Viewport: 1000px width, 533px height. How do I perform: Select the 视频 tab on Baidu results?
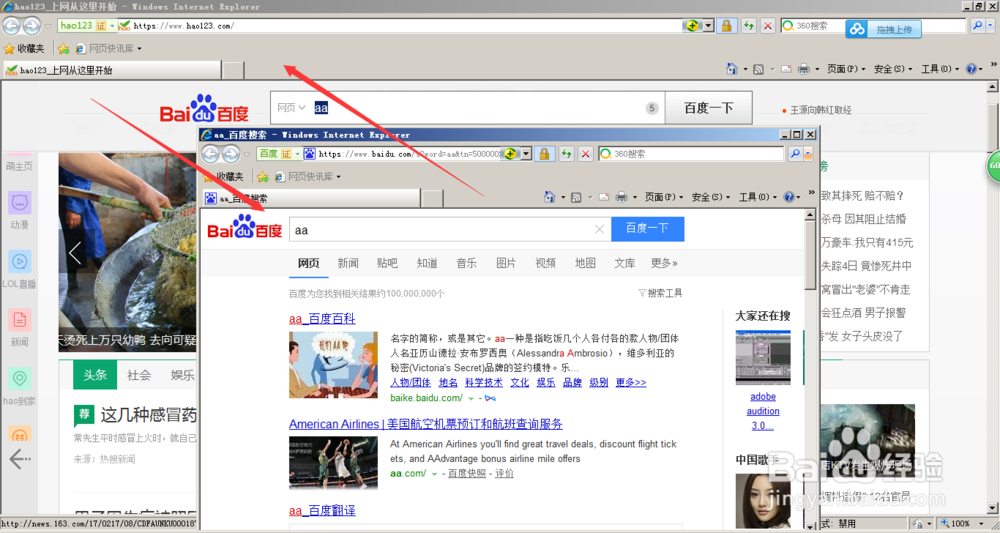tap(545, 263)
